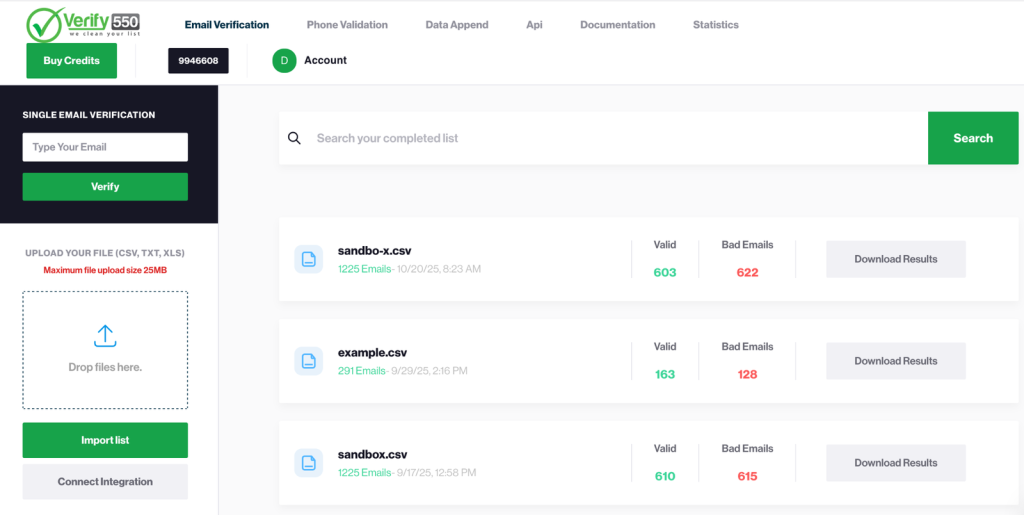Click the file icon beside sandbo-x.csv
The height and width of the screenshot is (515, 1024).
308,259
